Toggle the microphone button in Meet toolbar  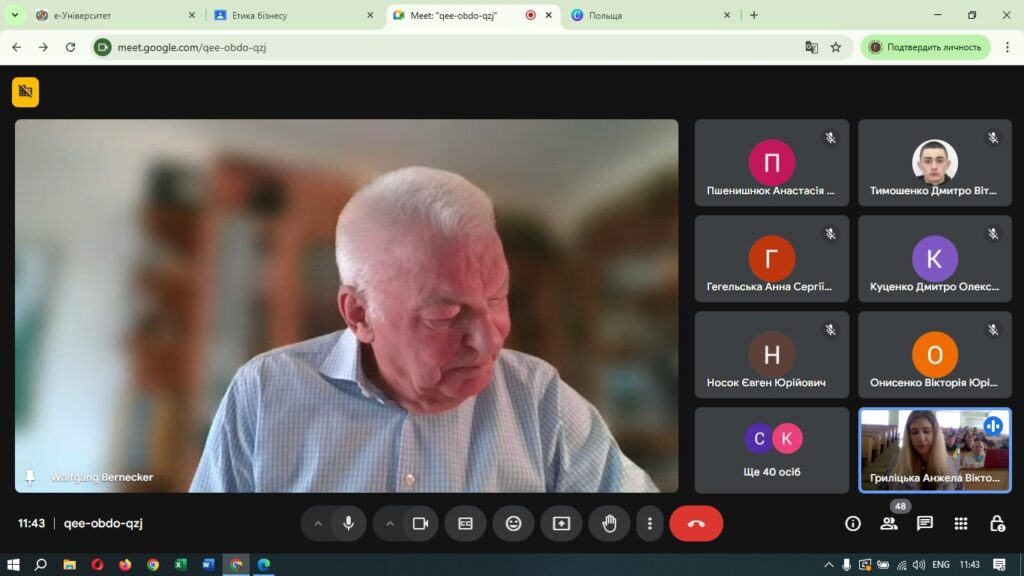coord(348,523)
